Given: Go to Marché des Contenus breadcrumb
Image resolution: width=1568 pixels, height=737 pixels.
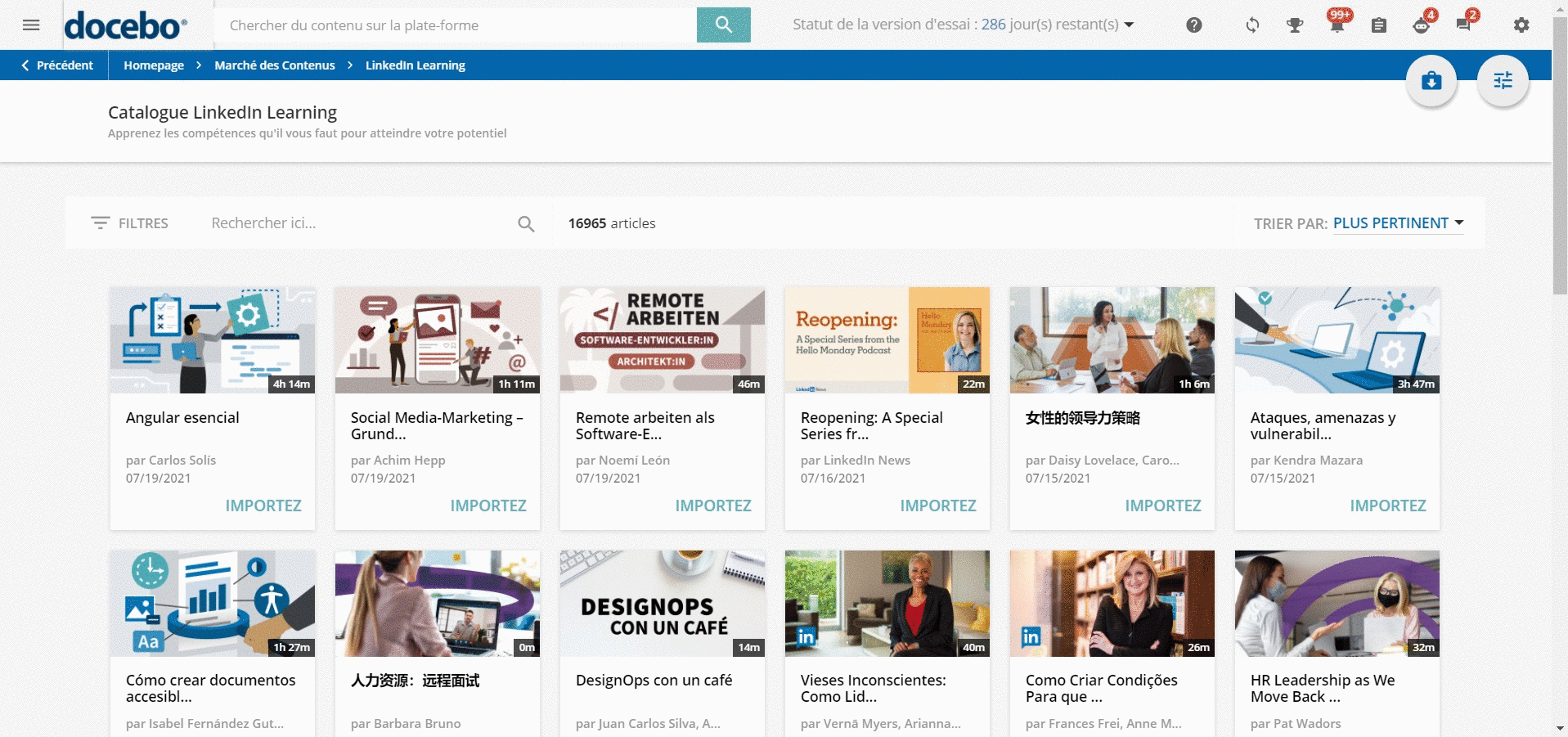Looking at the screenshot, I should click(x=275, y=65).
